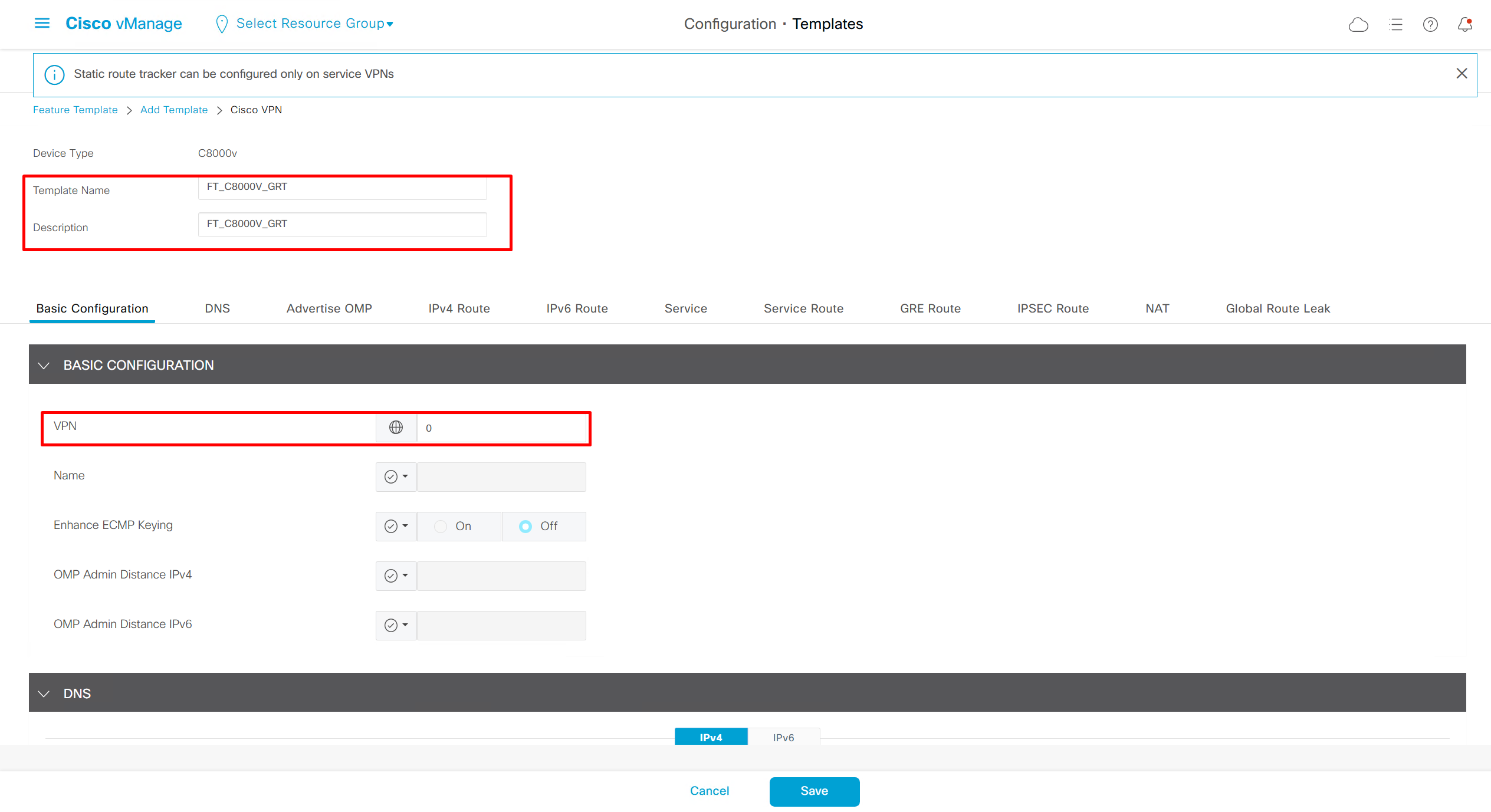1491x812 pixels.
Task: Open the help question mark icon
Action: click(1430, 25)
